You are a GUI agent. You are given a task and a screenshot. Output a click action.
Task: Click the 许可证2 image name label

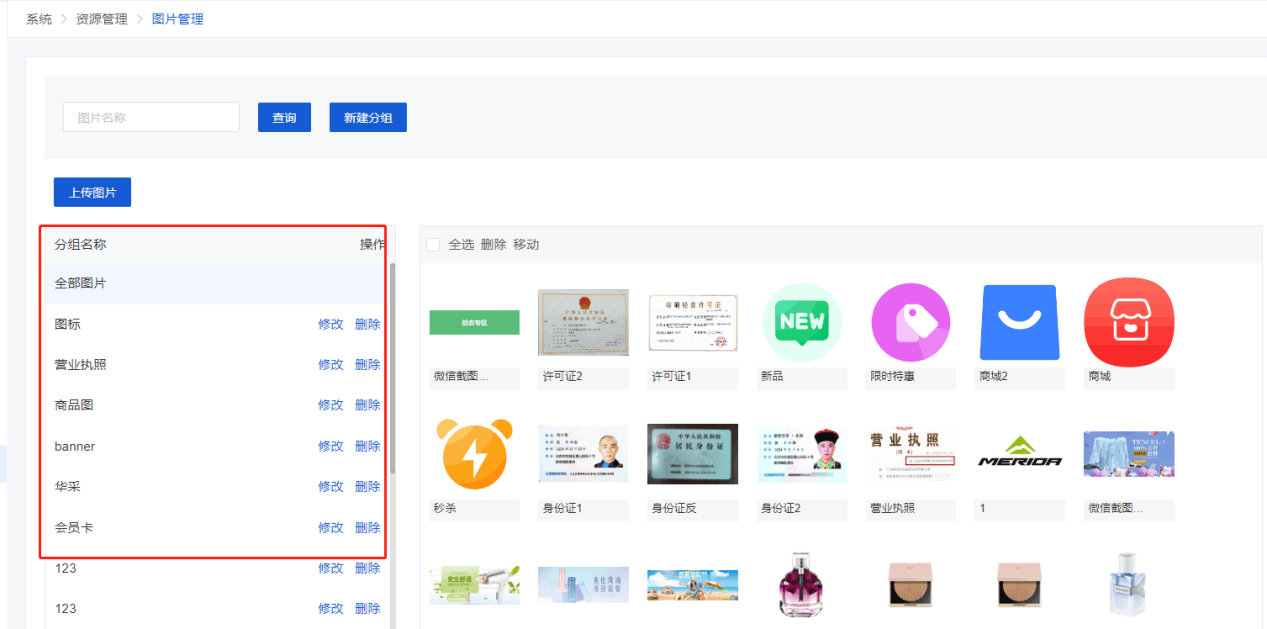[563, 376]
